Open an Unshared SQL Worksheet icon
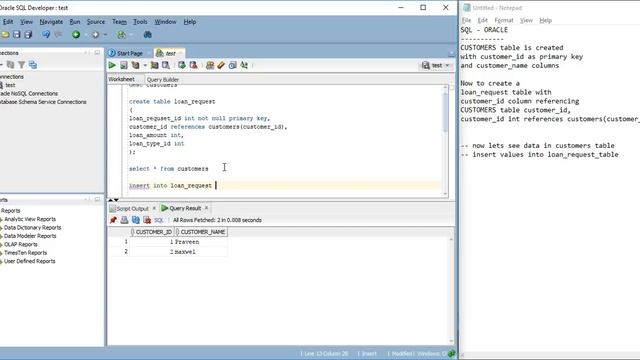640x360 pixels. point(210,65)
